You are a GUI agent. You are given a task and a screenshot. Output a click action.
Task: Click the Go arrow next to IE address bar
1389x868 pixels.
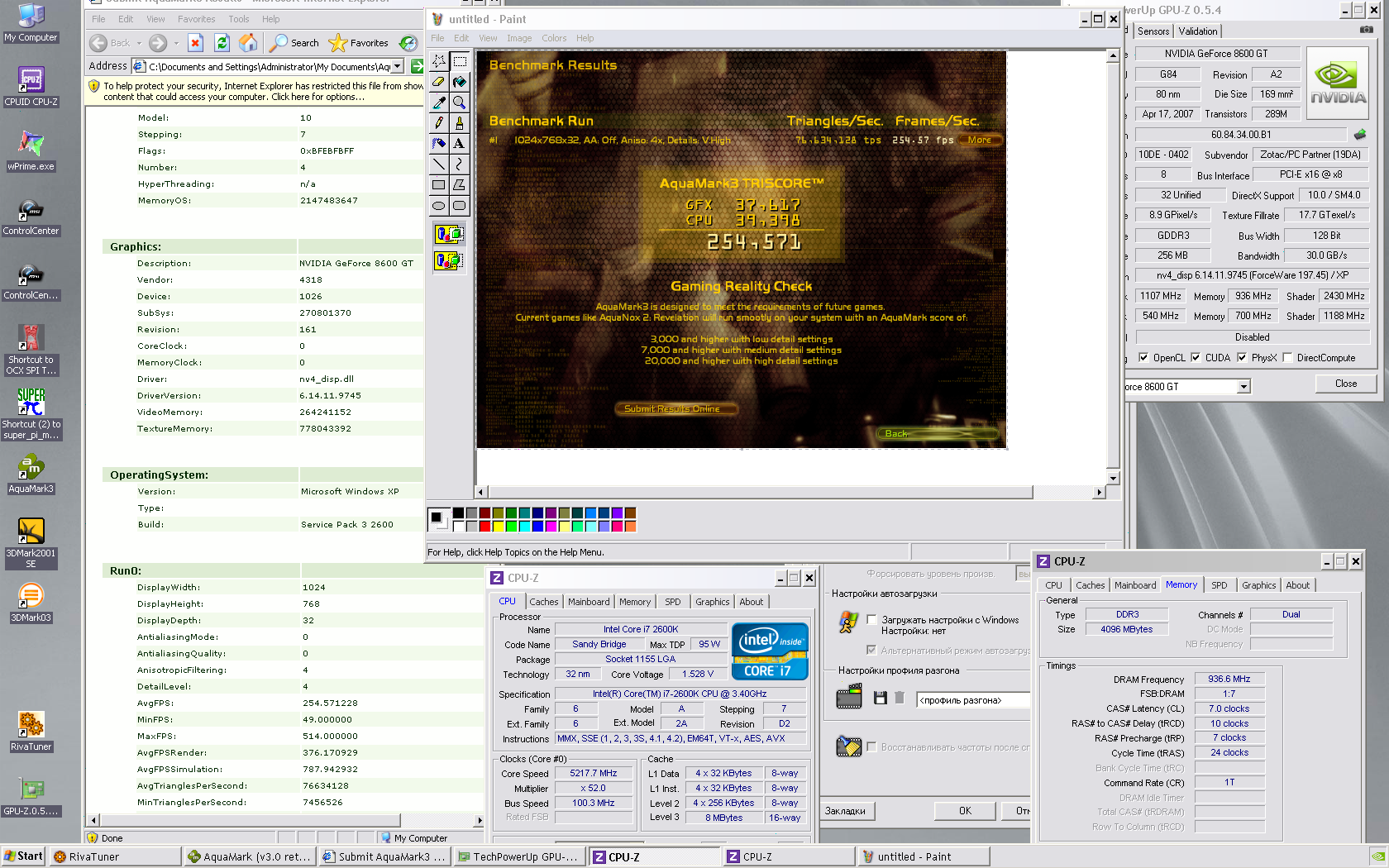[x=417, y=65]
